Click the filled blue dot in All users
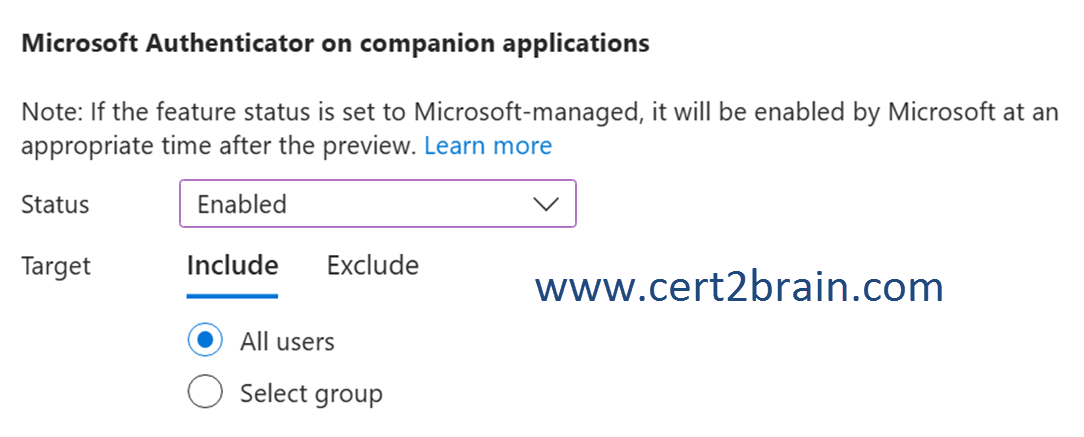The image size is (1084, 437). 205,341
